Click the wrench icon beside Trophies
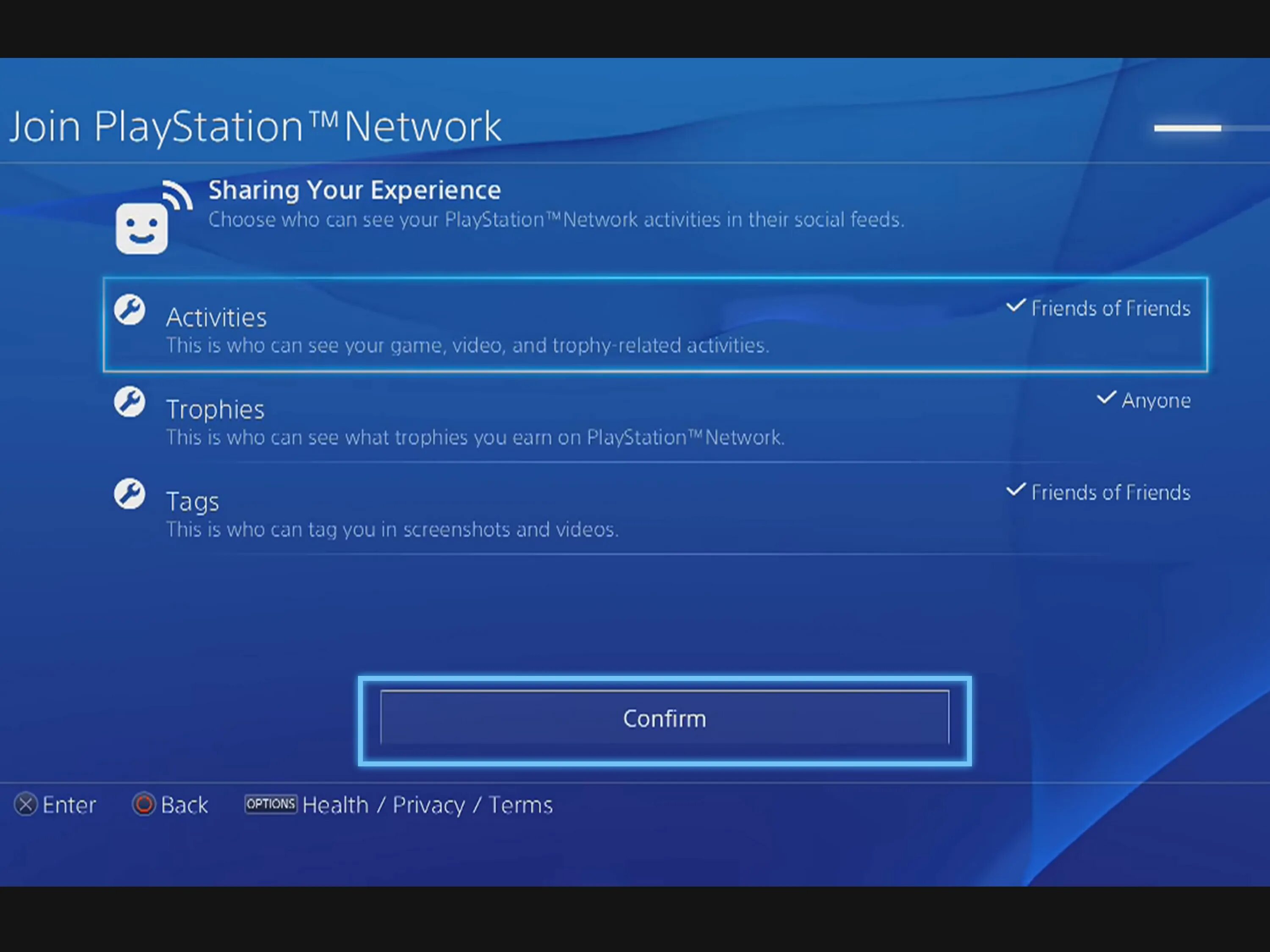 [x=129, y=402]
